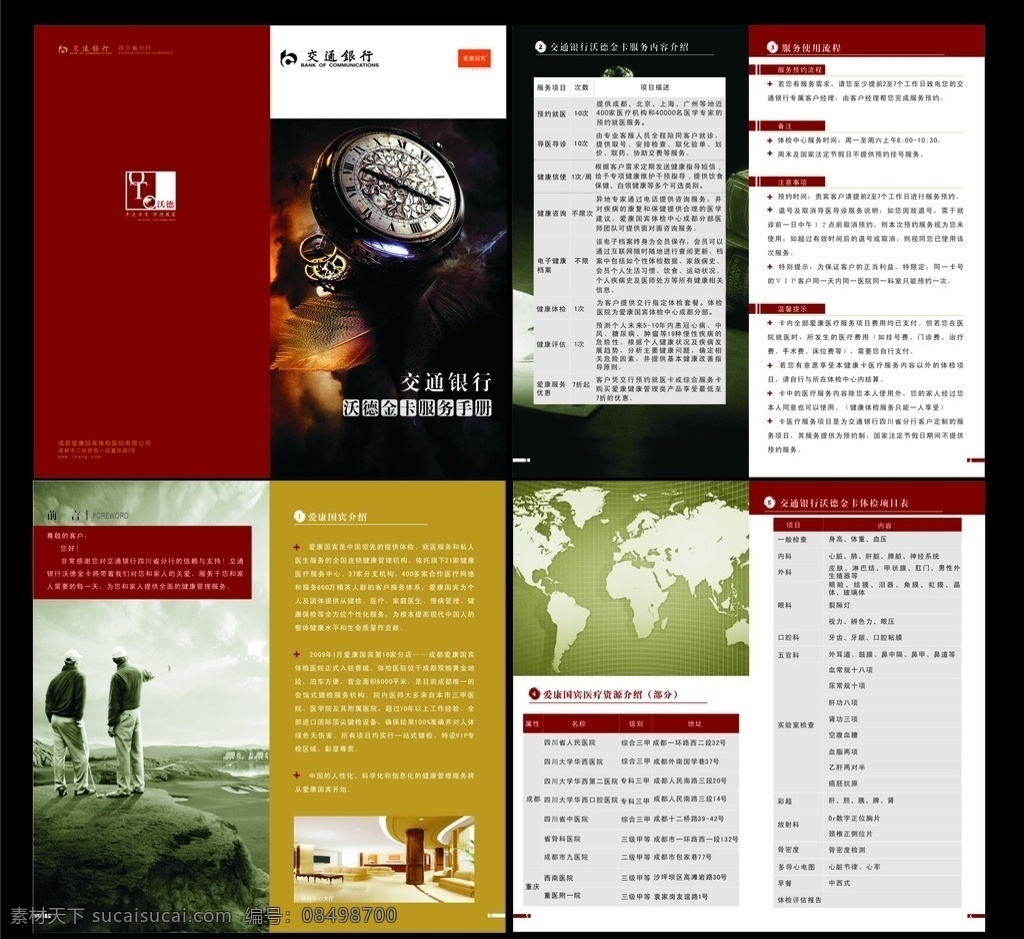Viewport: 1024px width, 939px height.
Task: Click the numbered circle 2 beside 服务内容介绍
Action: (540, 46)
